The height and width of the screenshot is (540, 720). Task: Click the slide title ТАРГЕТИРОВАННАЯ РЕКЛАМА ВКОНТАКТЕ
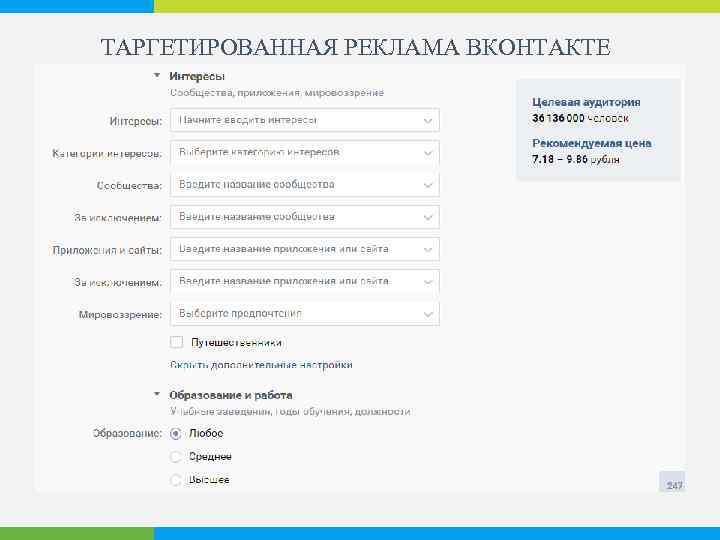[356, 47]
